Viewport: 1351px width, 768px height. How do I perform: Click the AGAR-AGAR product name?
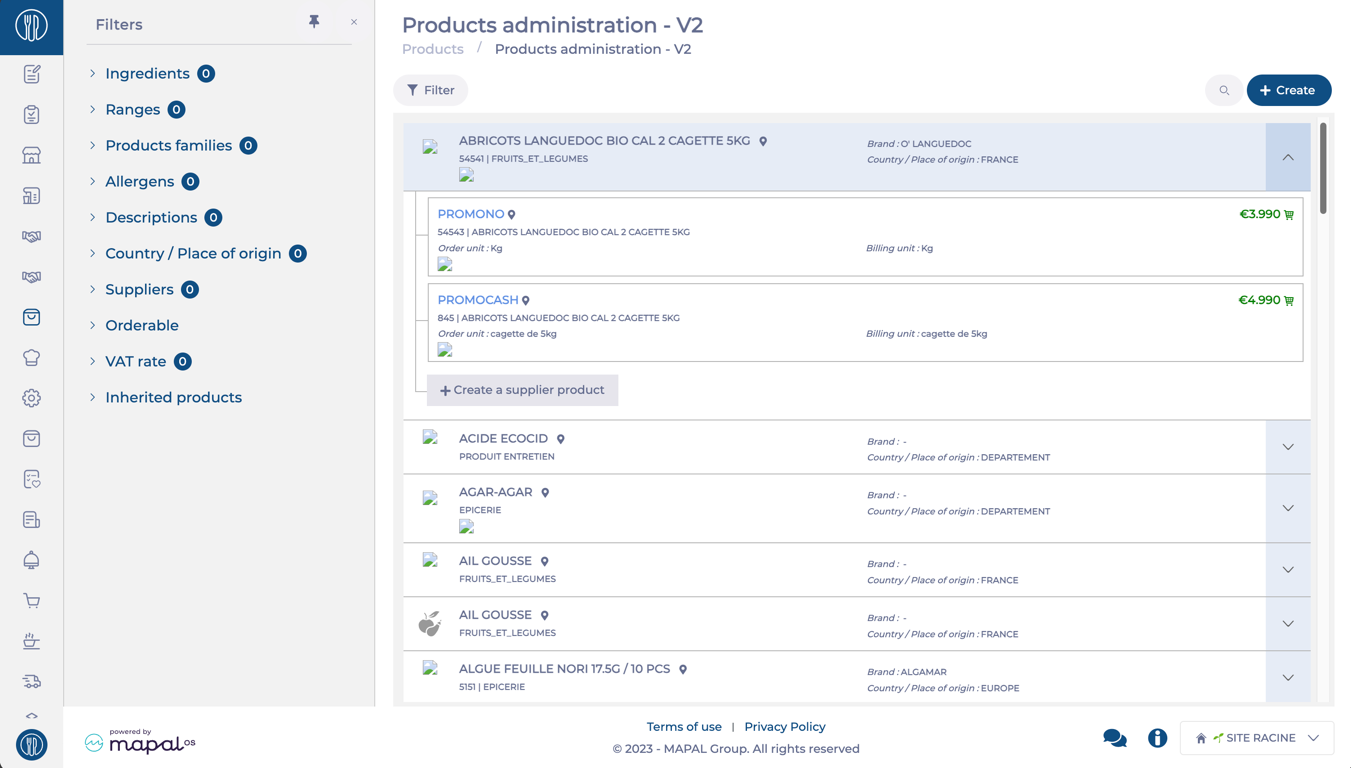[496, 492]
